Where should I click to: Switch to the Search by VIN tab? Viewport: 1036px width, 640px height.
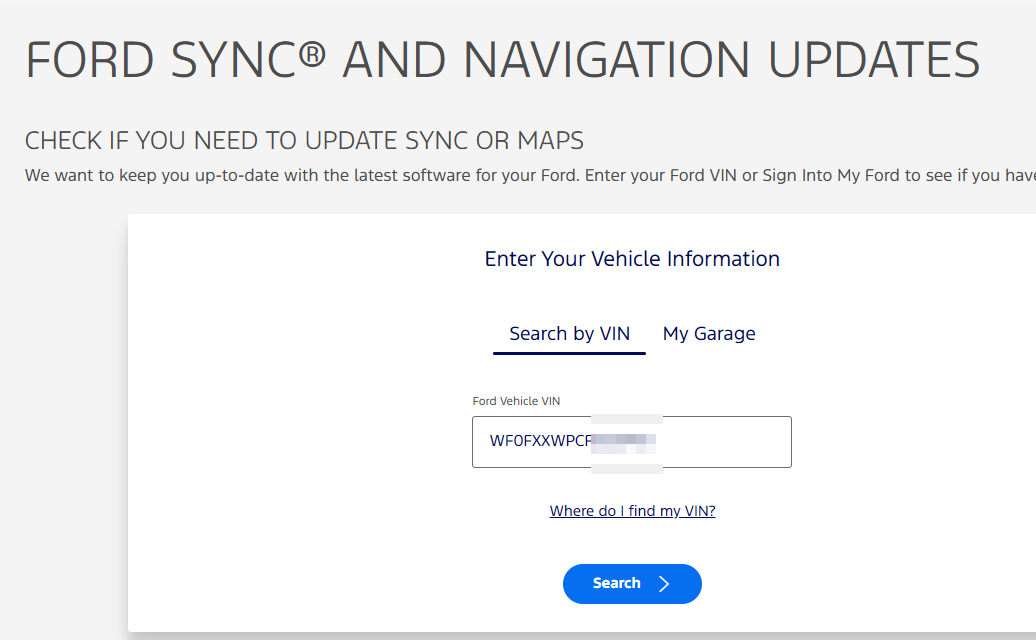coord(569,334)
